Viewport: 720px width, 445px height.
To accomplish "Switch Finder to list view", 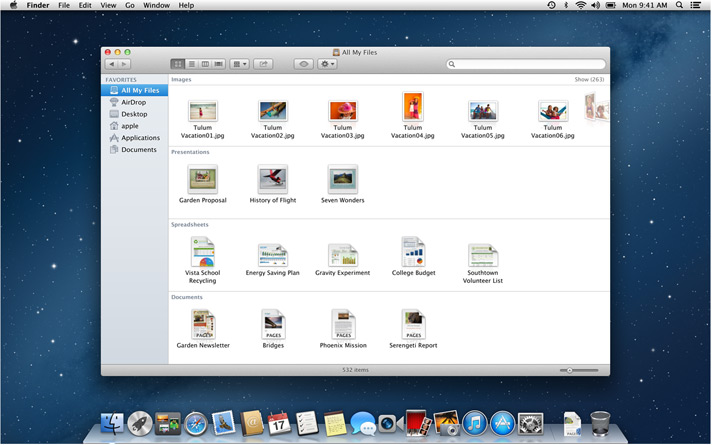I will [191, 64].
